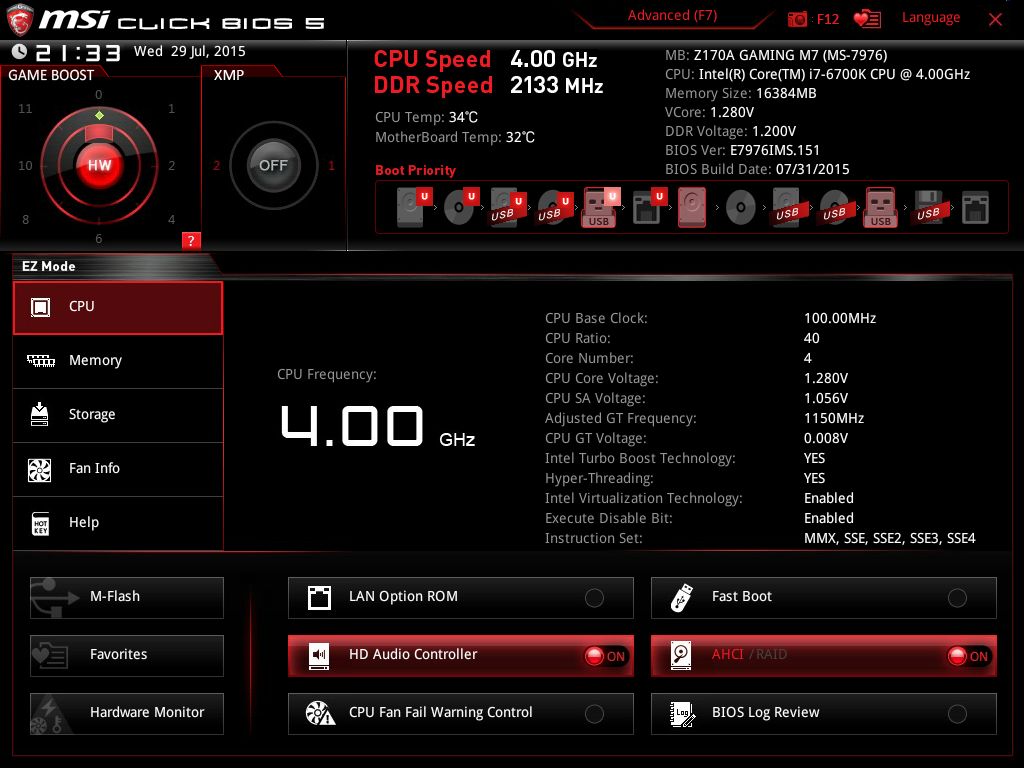This screenshot has width=1024, height=768.
Task: Click the CPU Fan Fail Warning icon
Action: pyautogui.click(x=320, y=713)
